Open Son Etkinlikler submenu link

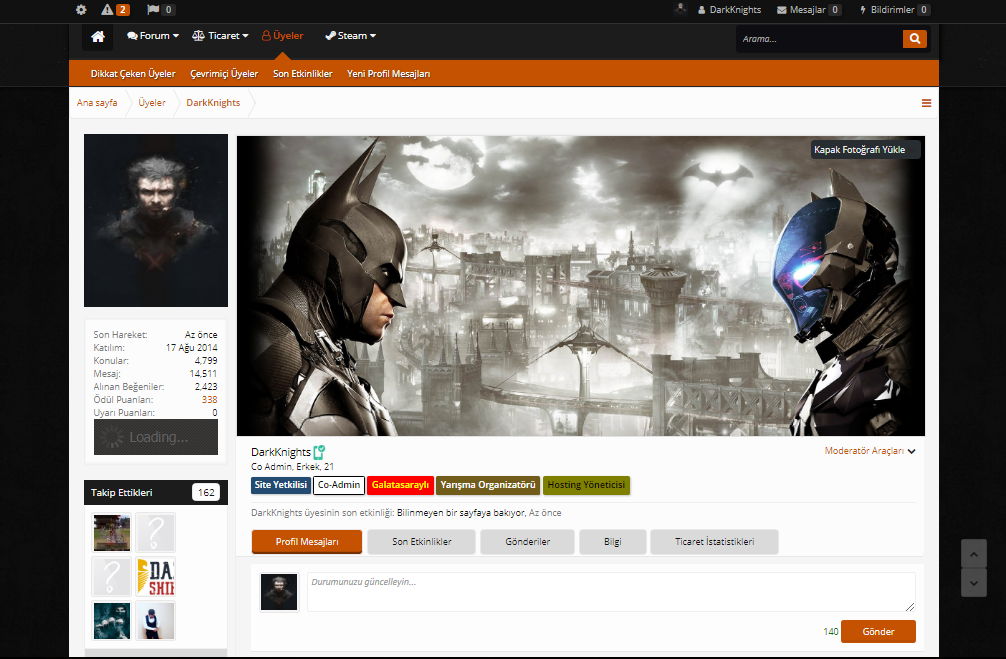(303, 74)
